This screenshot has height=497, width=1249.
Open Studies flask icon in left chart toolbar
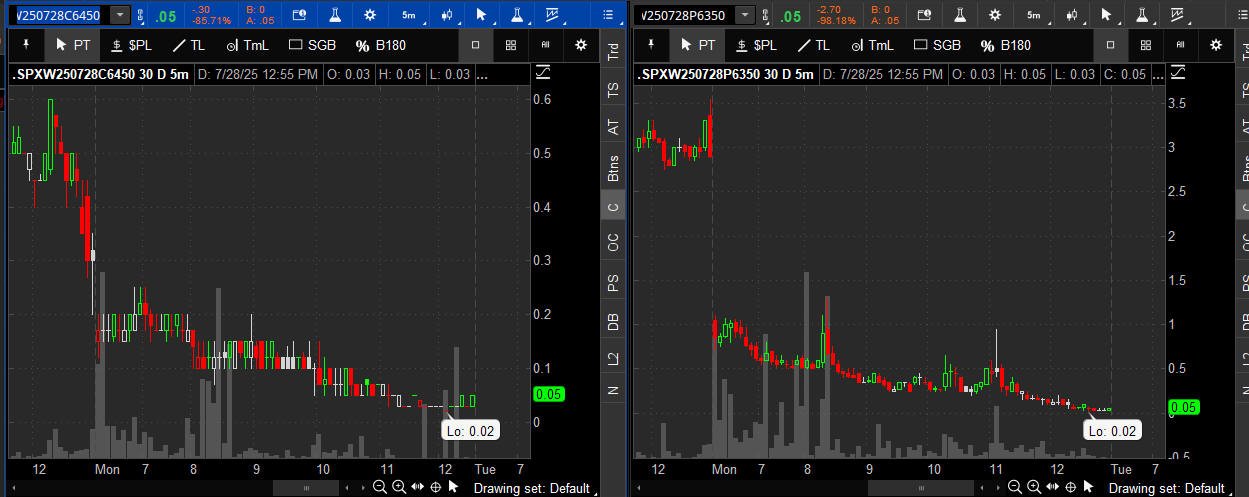333,15
